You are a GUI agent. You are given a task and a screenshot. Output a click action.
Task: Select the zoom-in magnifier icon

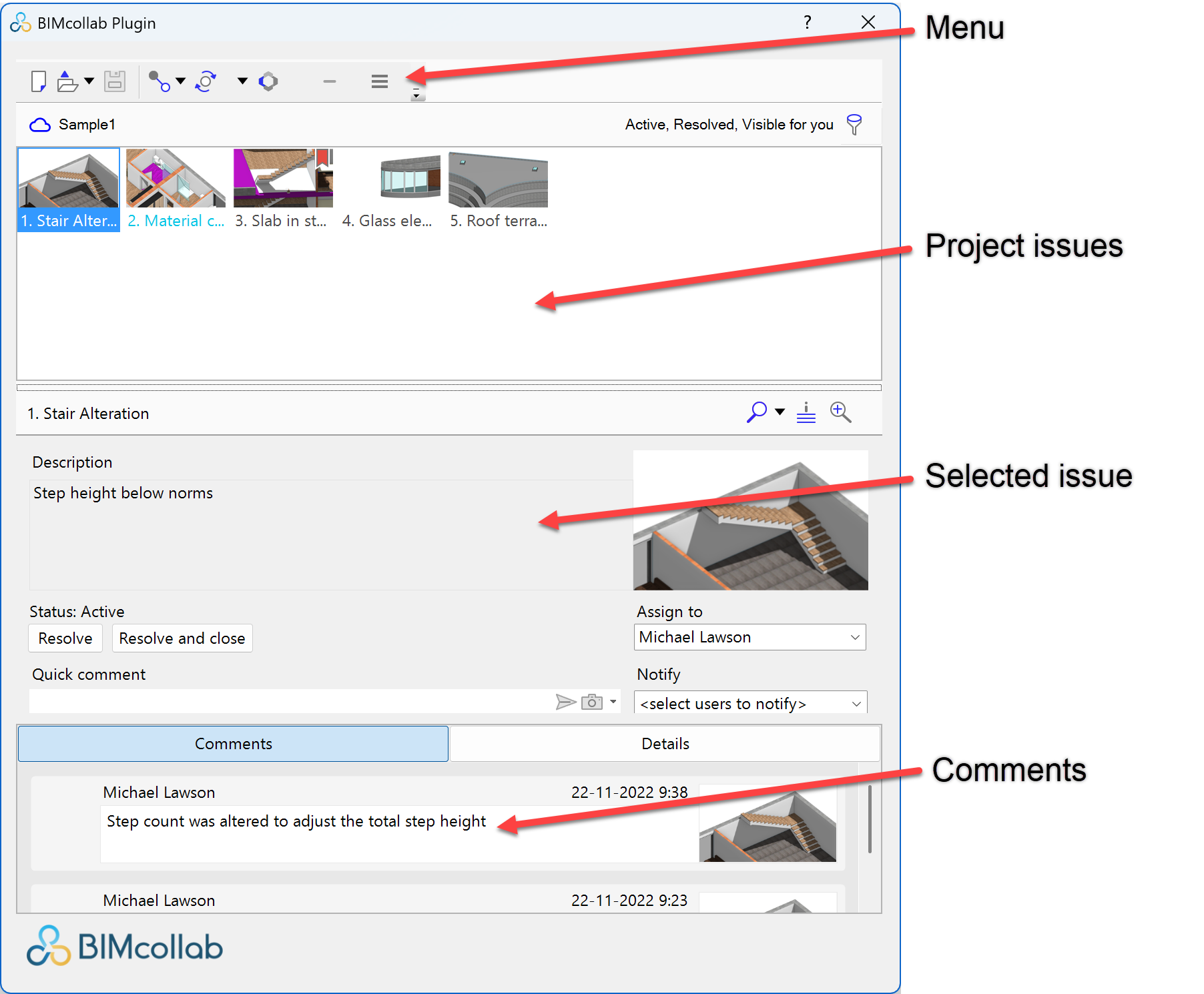pos(840,412)
